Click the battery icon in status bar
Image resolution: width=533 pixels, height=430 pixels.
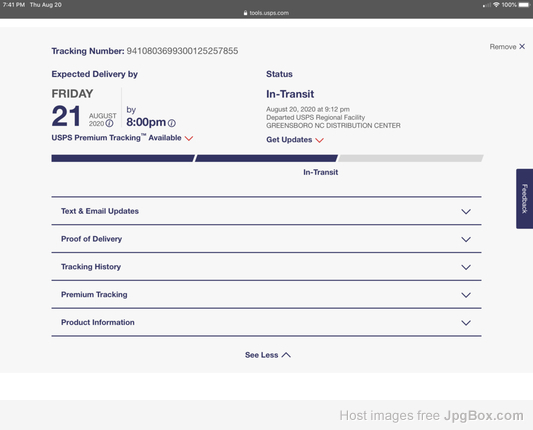[x=524, y=5]
